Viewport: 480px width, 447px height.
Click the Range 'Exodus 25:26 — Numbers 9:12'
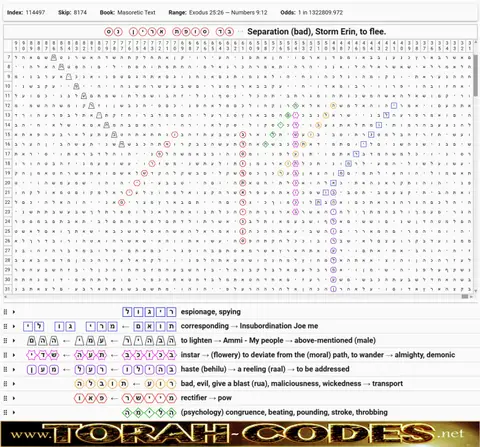228,13
